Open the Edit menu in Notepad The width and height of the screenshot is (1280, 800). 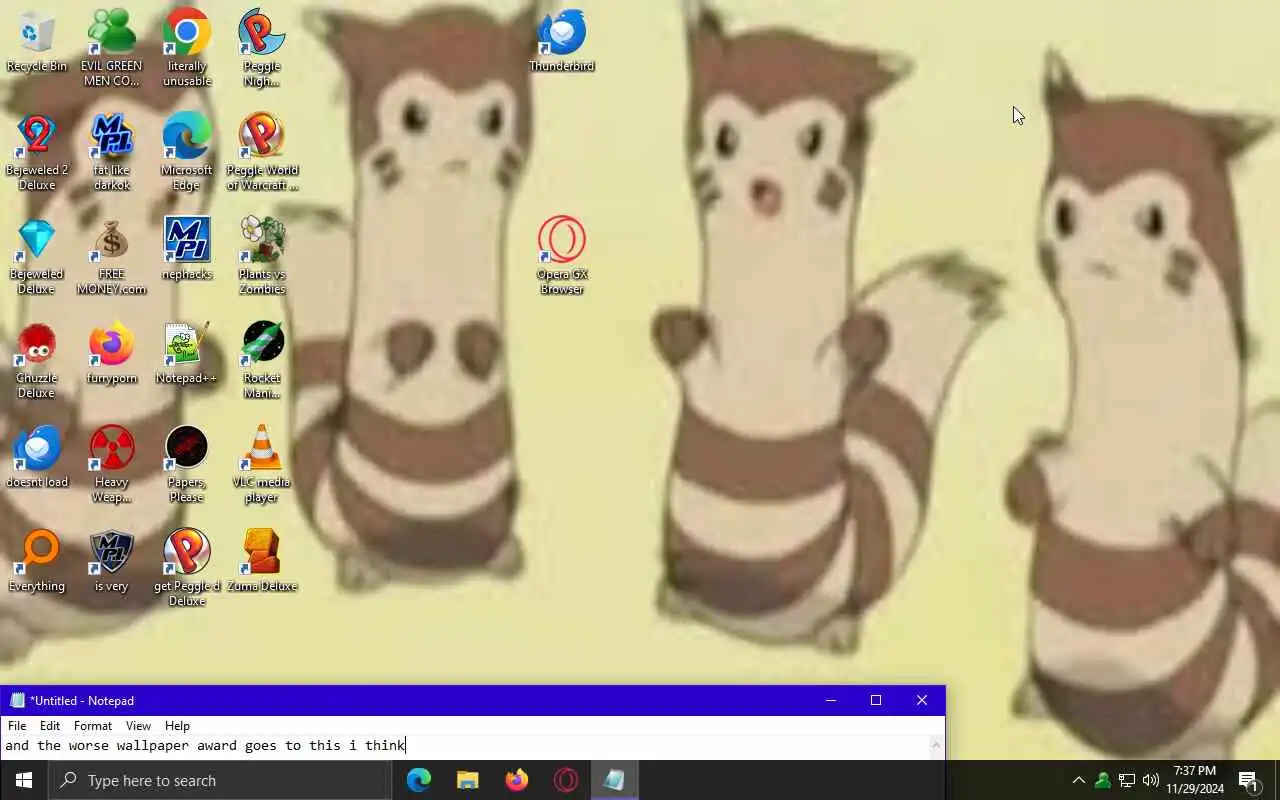(50, 726)
